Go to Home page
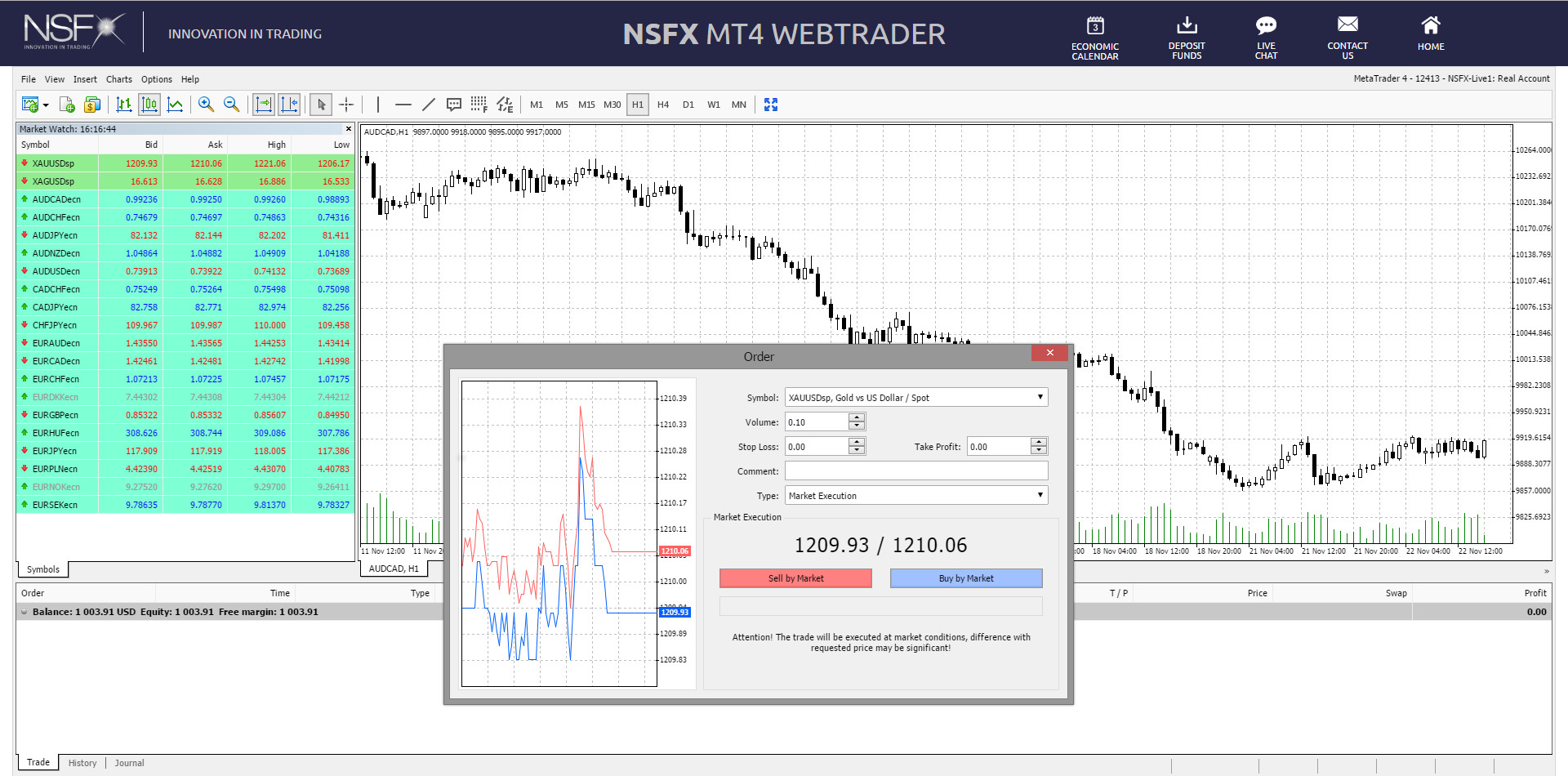 coord(1431,34)
